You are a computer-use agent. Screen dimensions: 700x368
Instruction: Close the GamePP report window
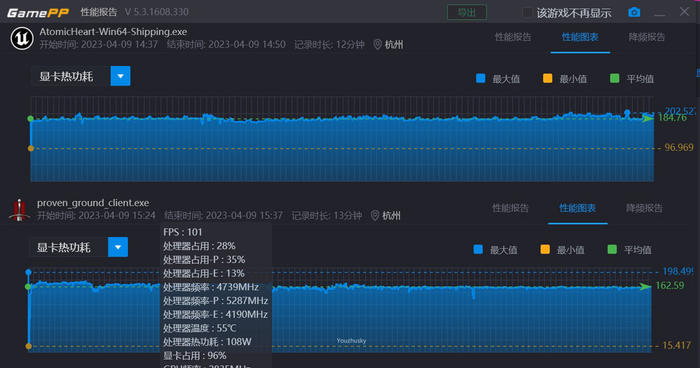pyautogui.click(x=684, y=12)
